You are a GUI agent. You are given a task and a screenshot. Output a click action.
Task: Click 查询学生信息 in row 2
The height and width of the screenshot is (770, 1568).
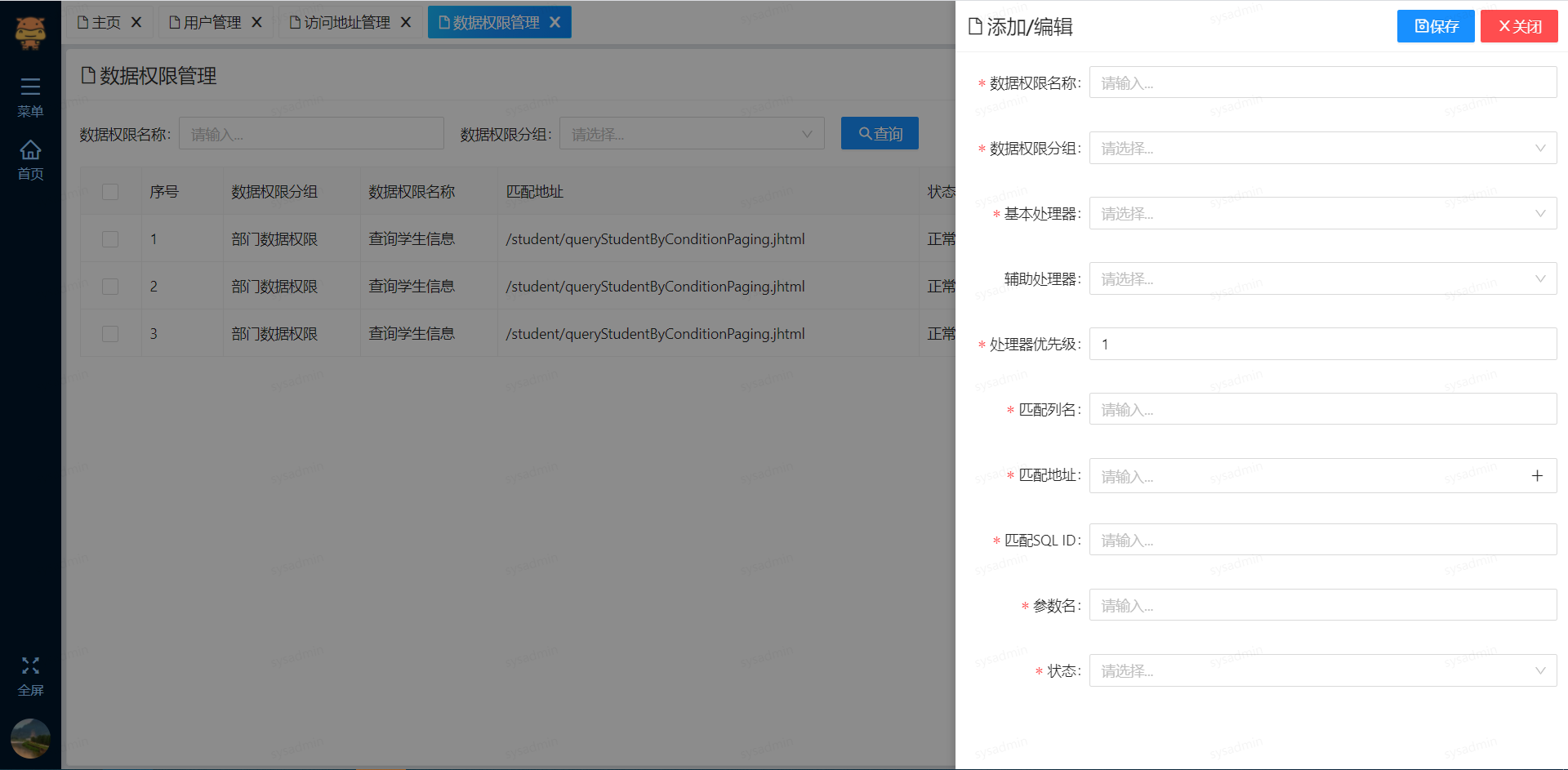pyautogui.click(x=412, y=287)
